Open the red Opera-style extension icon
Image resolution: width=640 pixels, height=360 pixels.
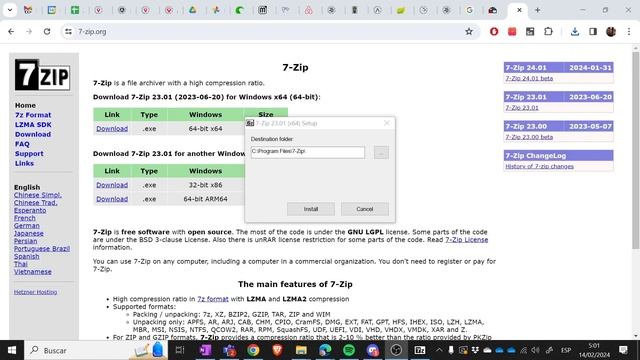pos(494,31)
